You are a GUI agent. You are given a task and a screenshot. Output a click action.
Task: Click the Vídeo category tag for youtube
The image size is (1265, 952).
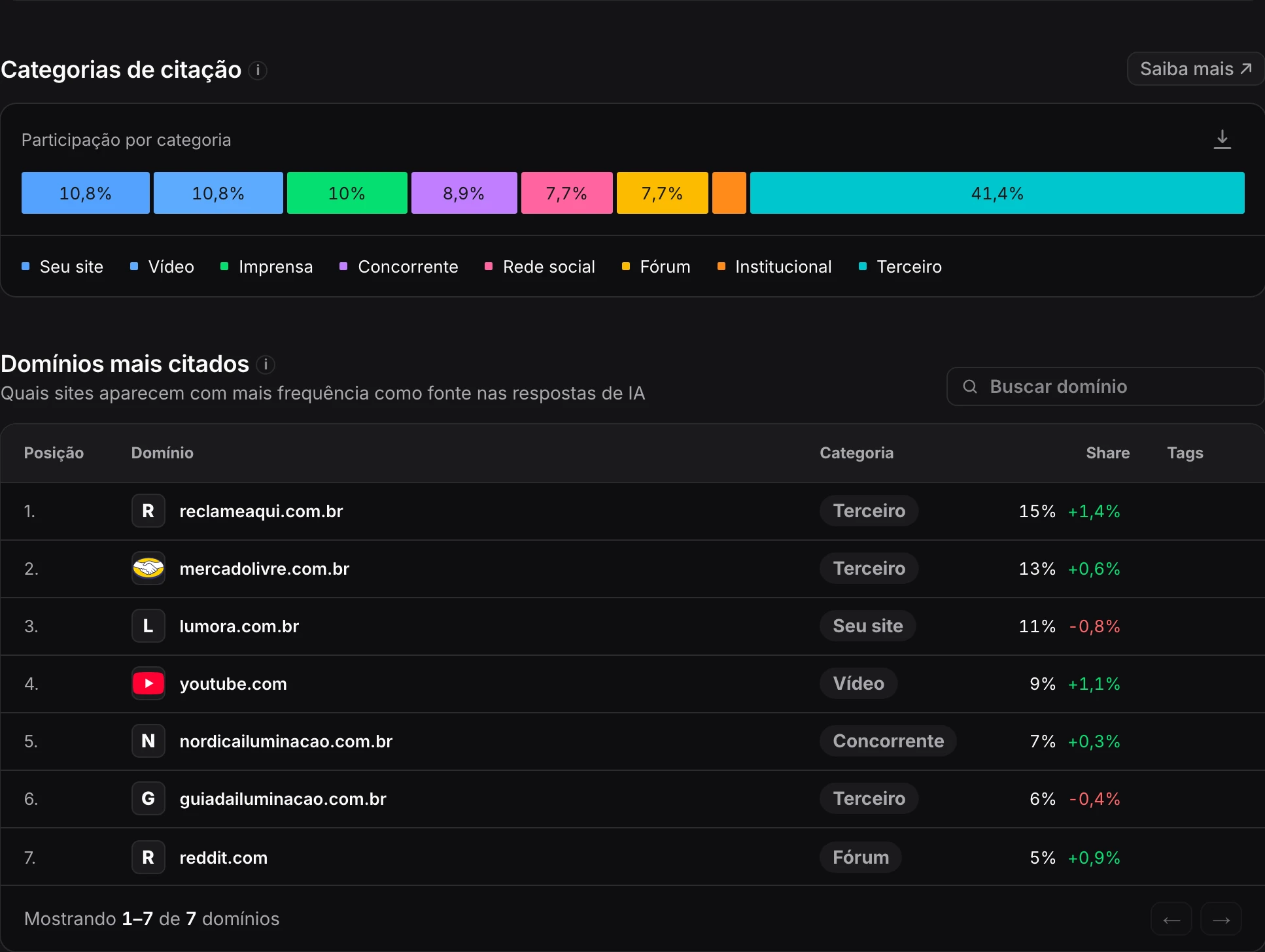click(x=859, y=683)
